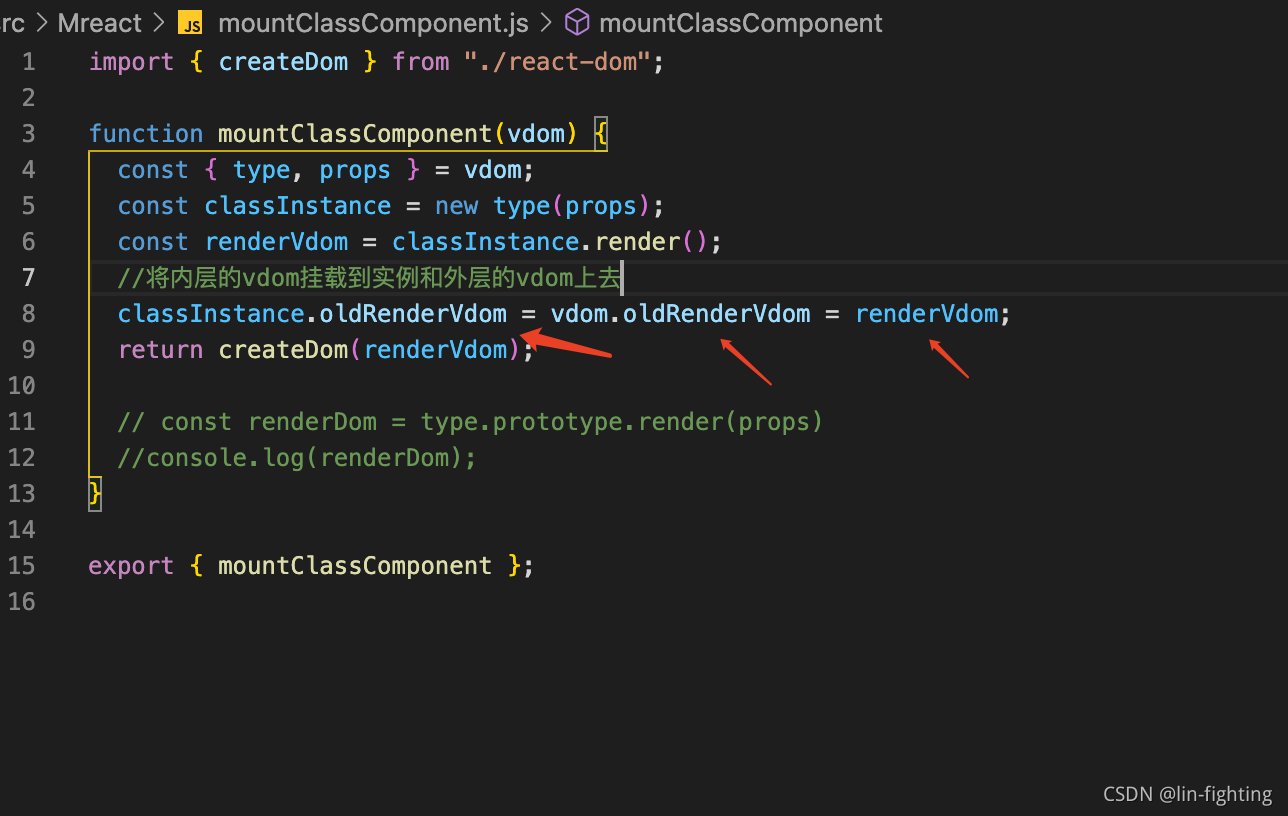
Task: Click the opening brace on line 3
Action: [x=601, y=134]
